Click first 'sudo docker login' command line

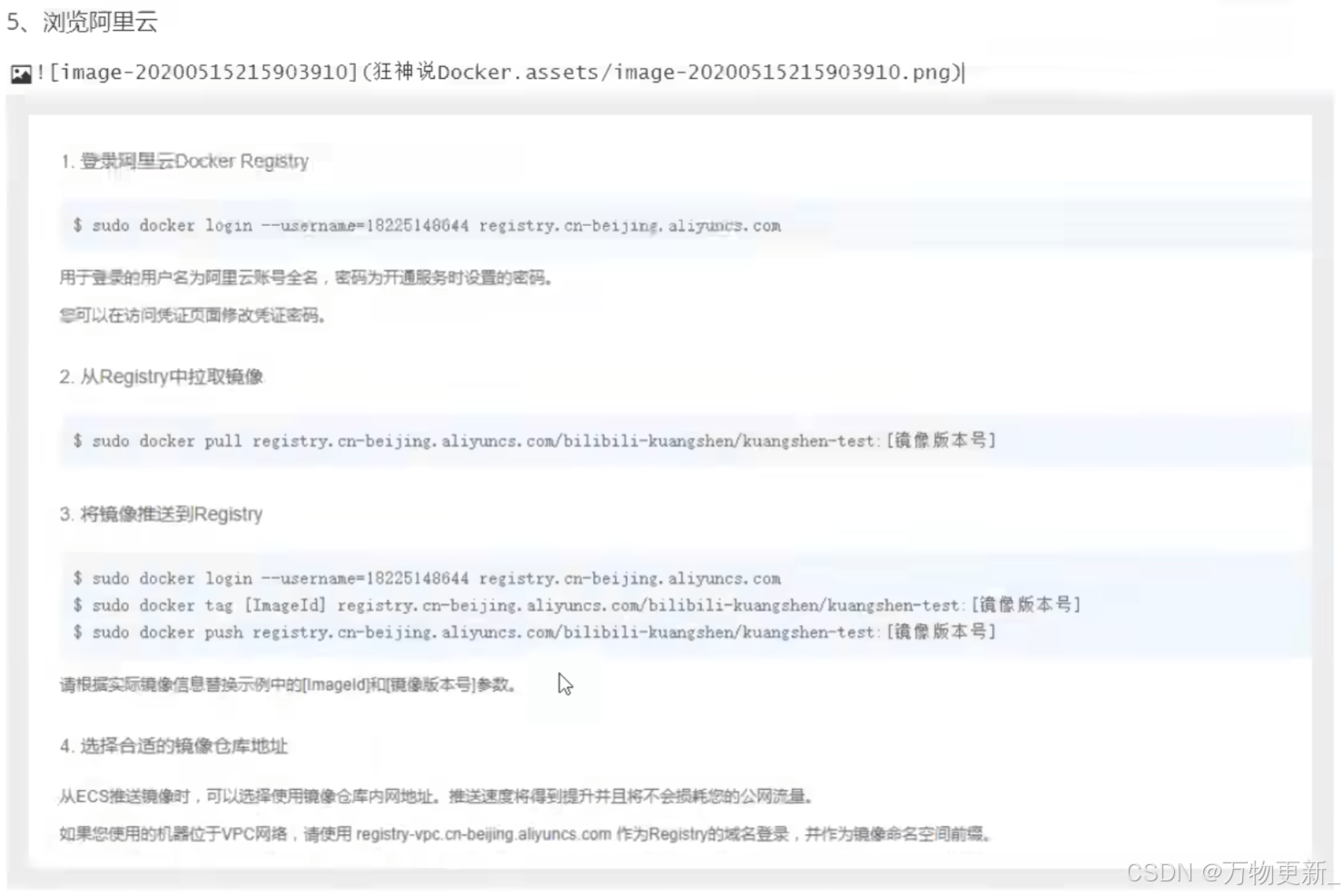[427, 225]
